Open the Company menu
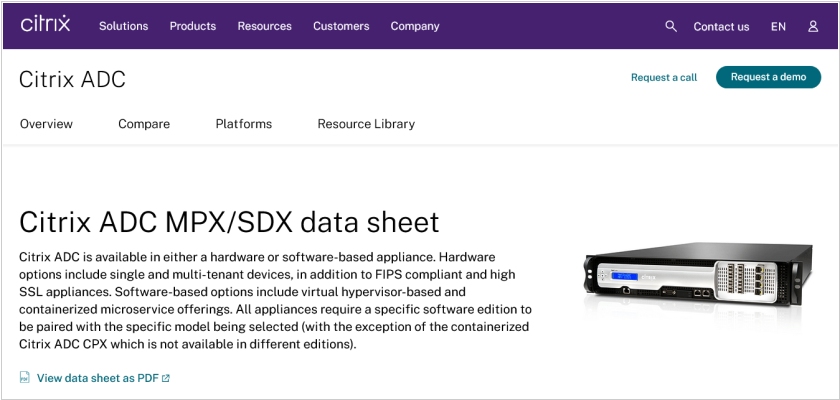The width and height of the screenshot is (840, 400). click(x=415, y=26)
